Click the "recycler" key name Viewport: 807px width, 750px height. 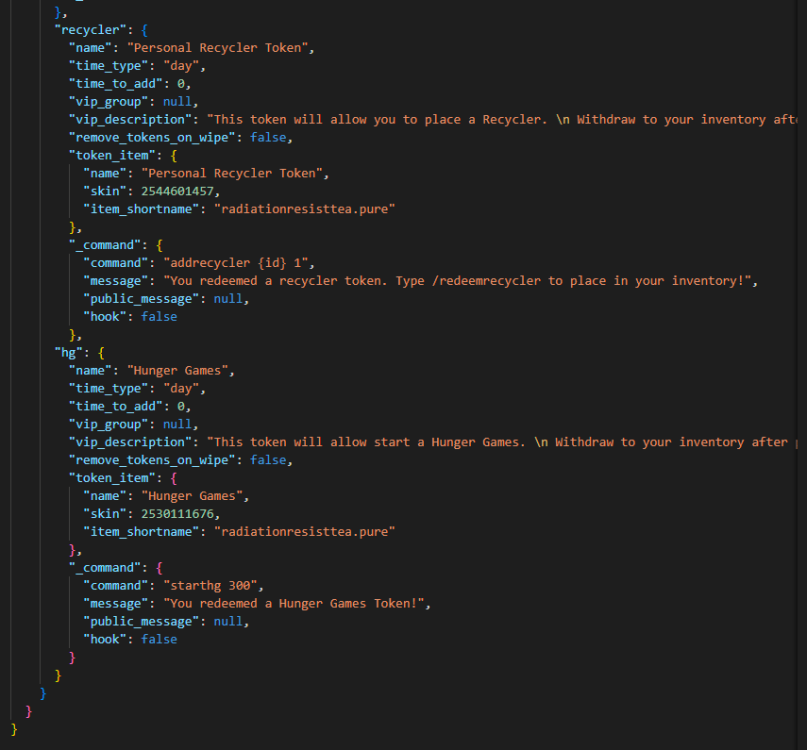pos(89,29)
